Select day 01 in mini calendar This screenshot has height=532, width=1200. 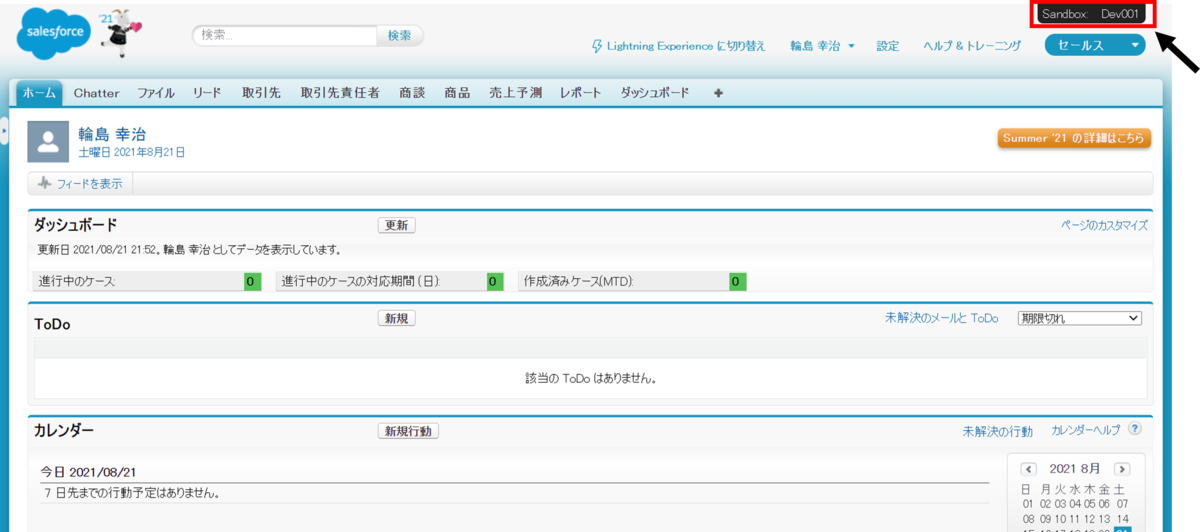point(1027,505)
